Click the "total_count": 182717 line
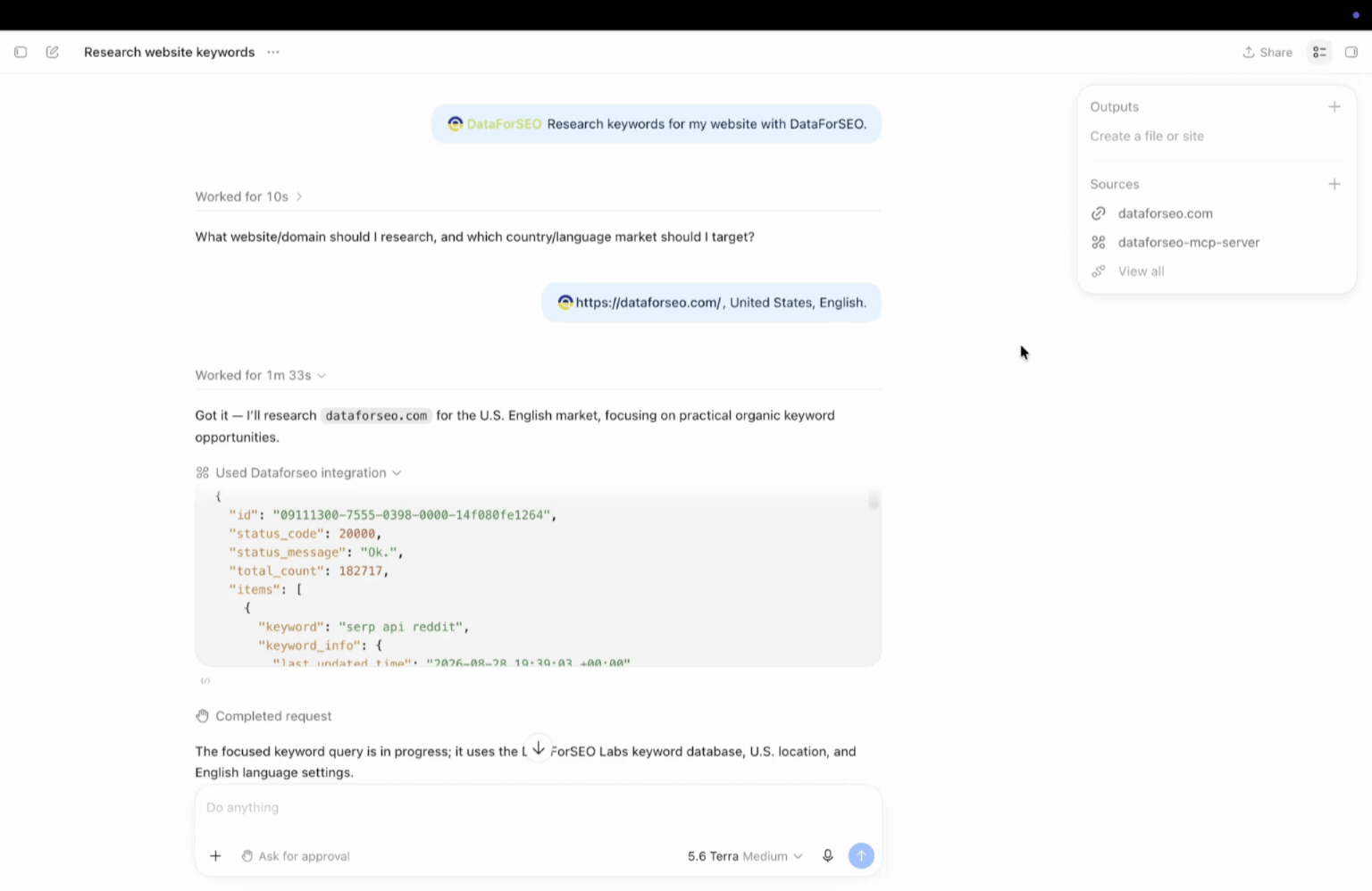This screenshot has width=1372, height=891. tap(309, 570)
